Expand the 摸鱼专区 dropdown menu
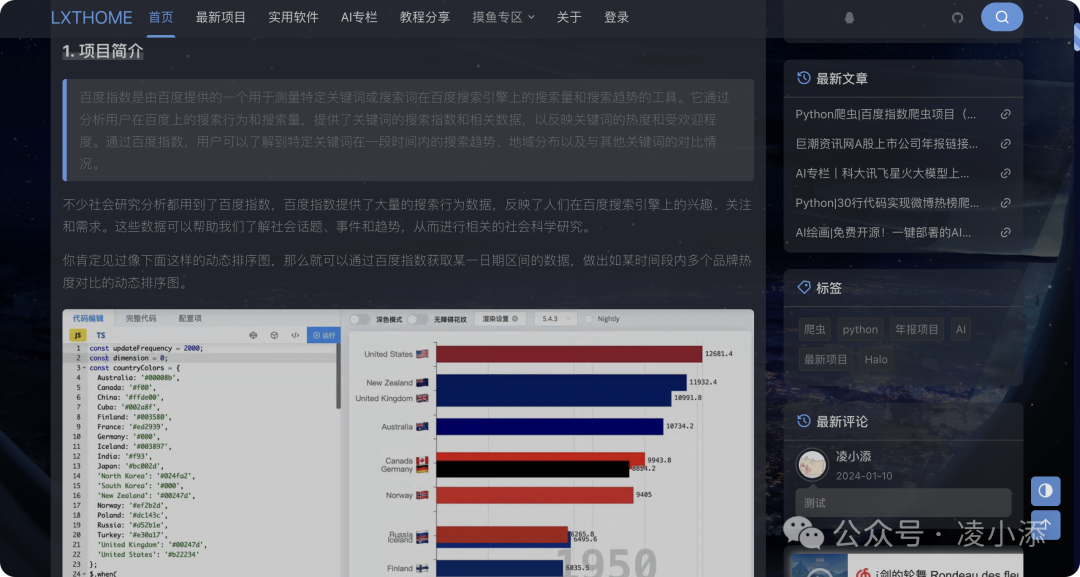This screenshot has width=1080, height=577. coord(503,17)
